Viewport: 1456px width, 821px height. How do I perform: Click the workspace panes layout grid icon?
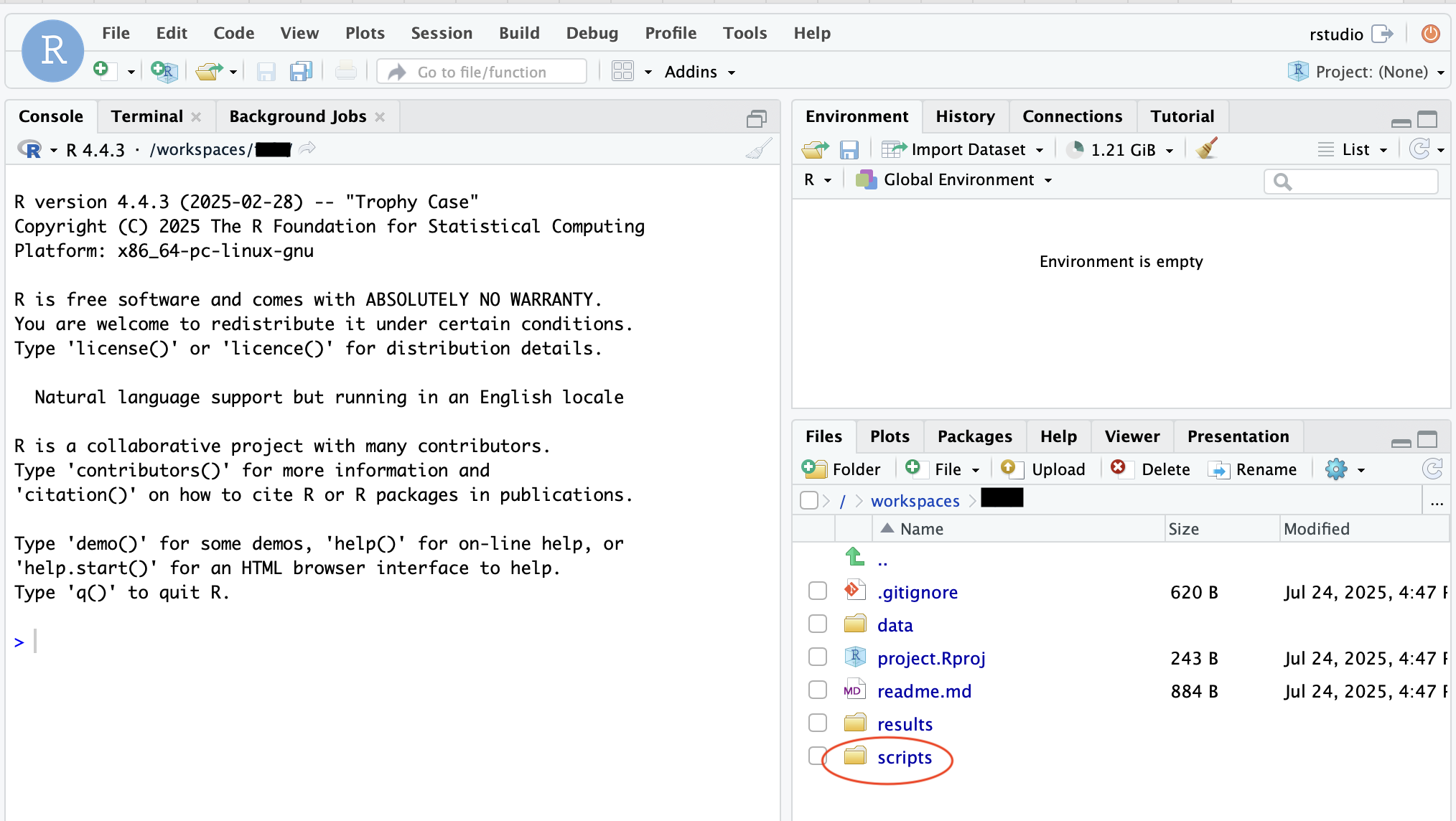622,71
